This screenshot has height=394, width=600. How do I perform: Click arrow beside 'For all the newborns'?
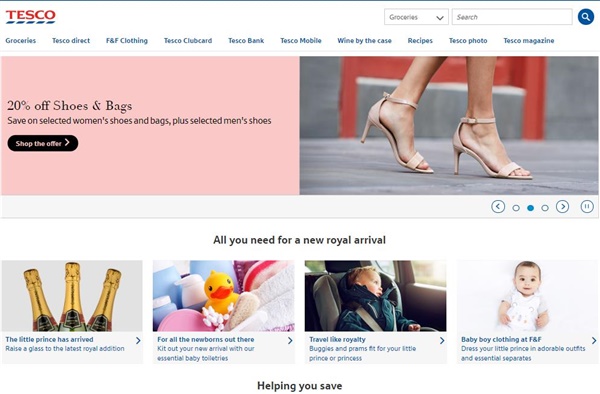(290, 340)
